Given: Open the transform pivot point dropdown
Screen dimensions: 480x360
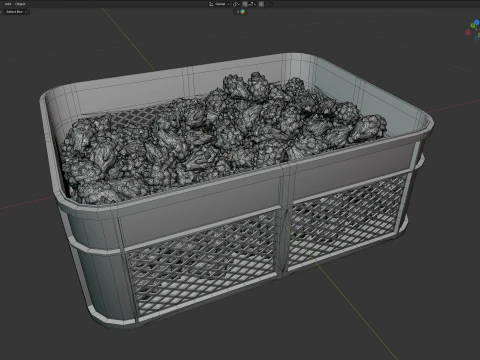Looking at the screenshot, I should [236, 4].
